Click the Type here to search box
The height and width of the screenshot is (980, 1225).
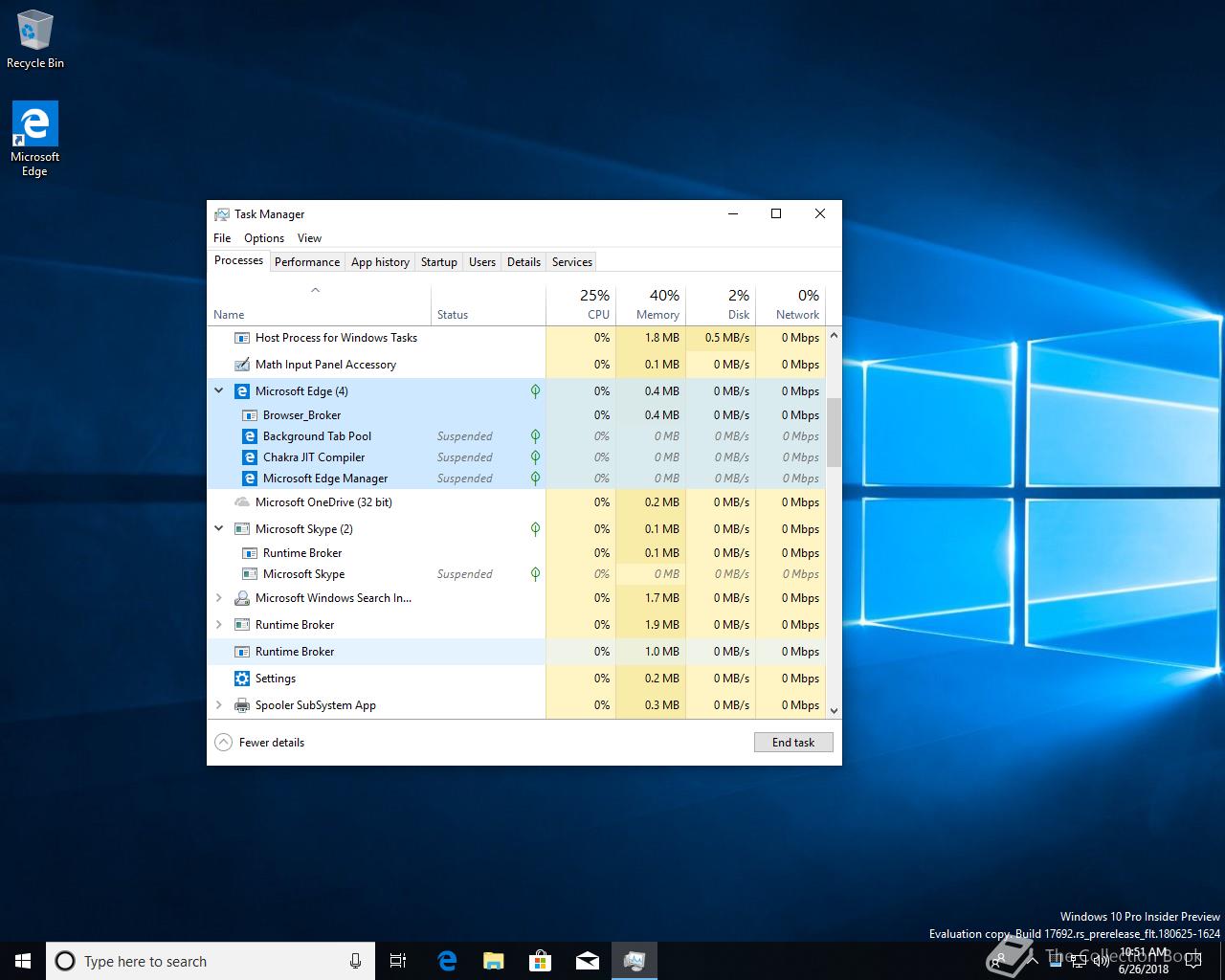[x=210, y=961]
